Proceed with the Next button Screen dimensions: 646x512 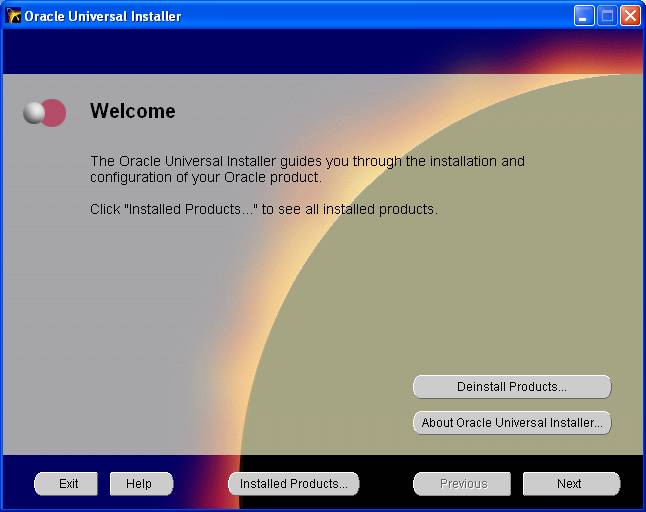click(x=571, y=484)
